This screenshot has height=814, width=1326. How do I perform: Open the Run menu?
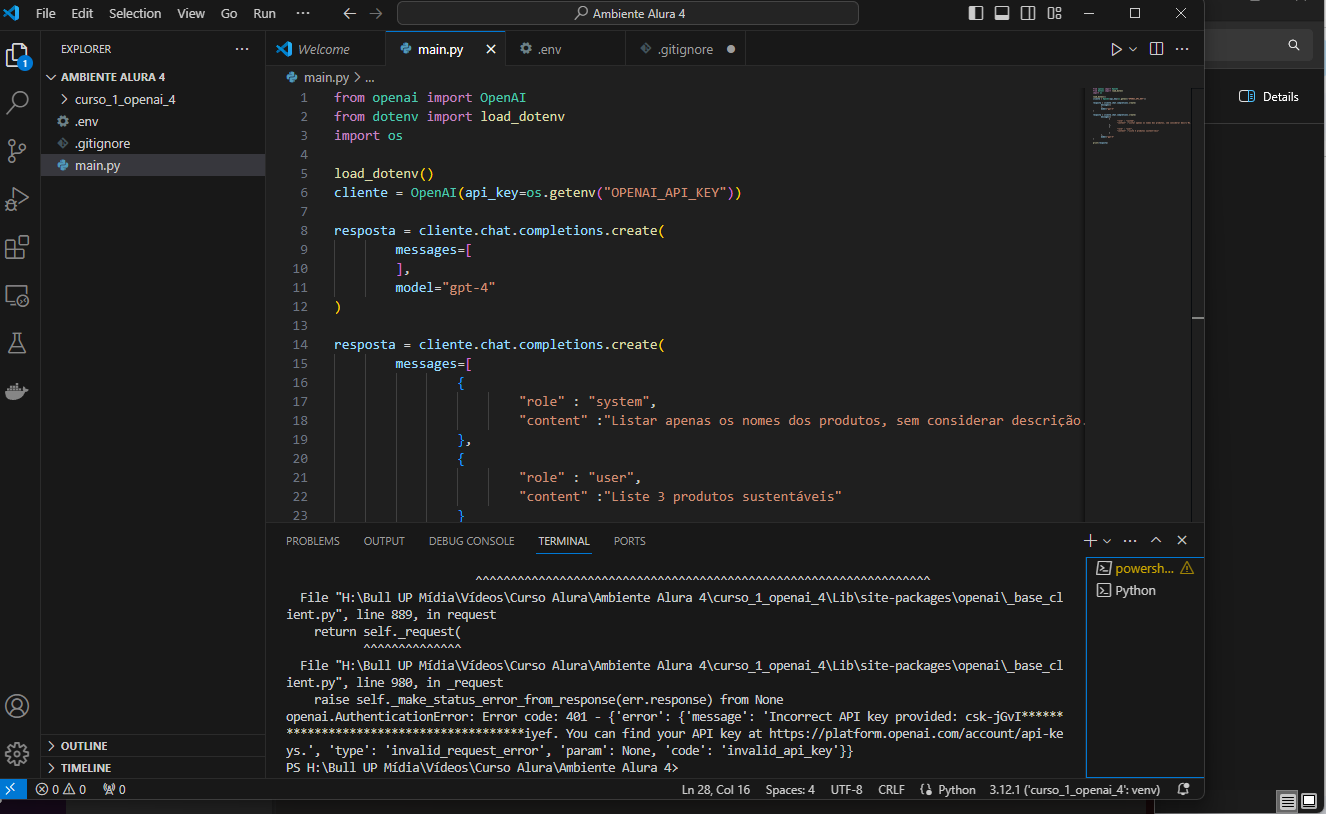click(265, 14)
